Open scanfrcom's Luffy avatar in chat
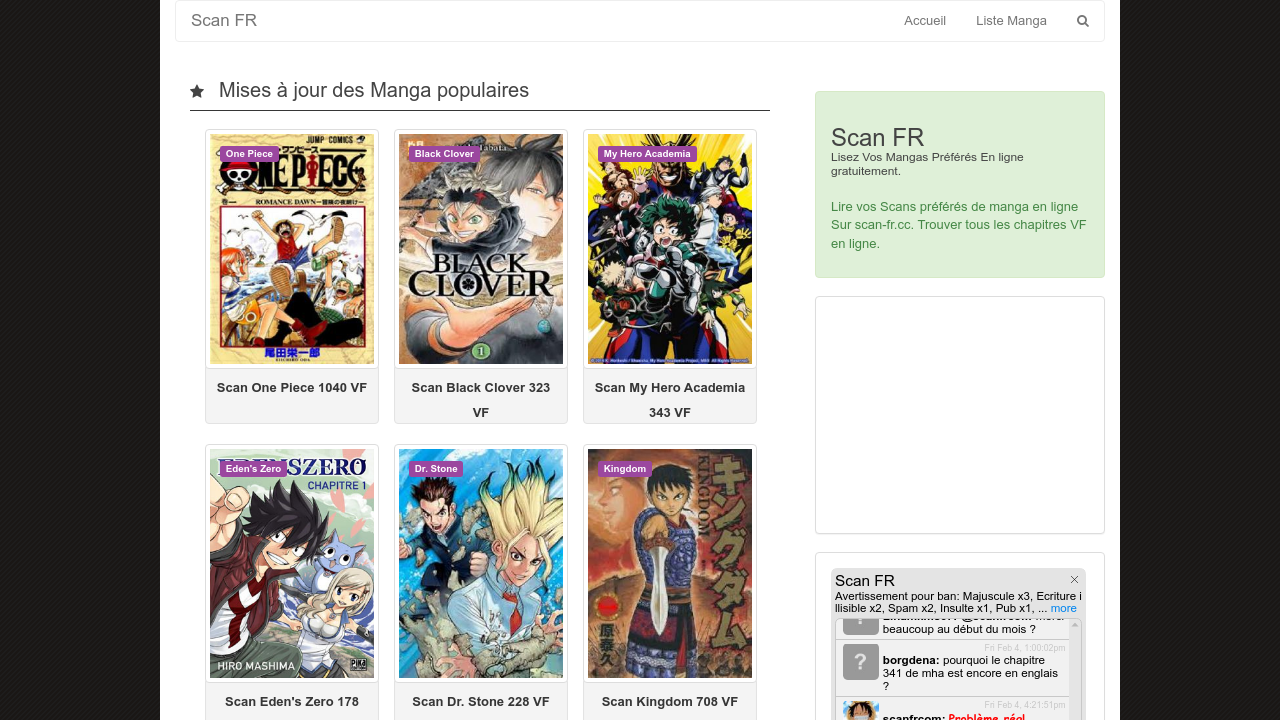The height and width of the screenshot is (720, 1280). pos(860,710)
